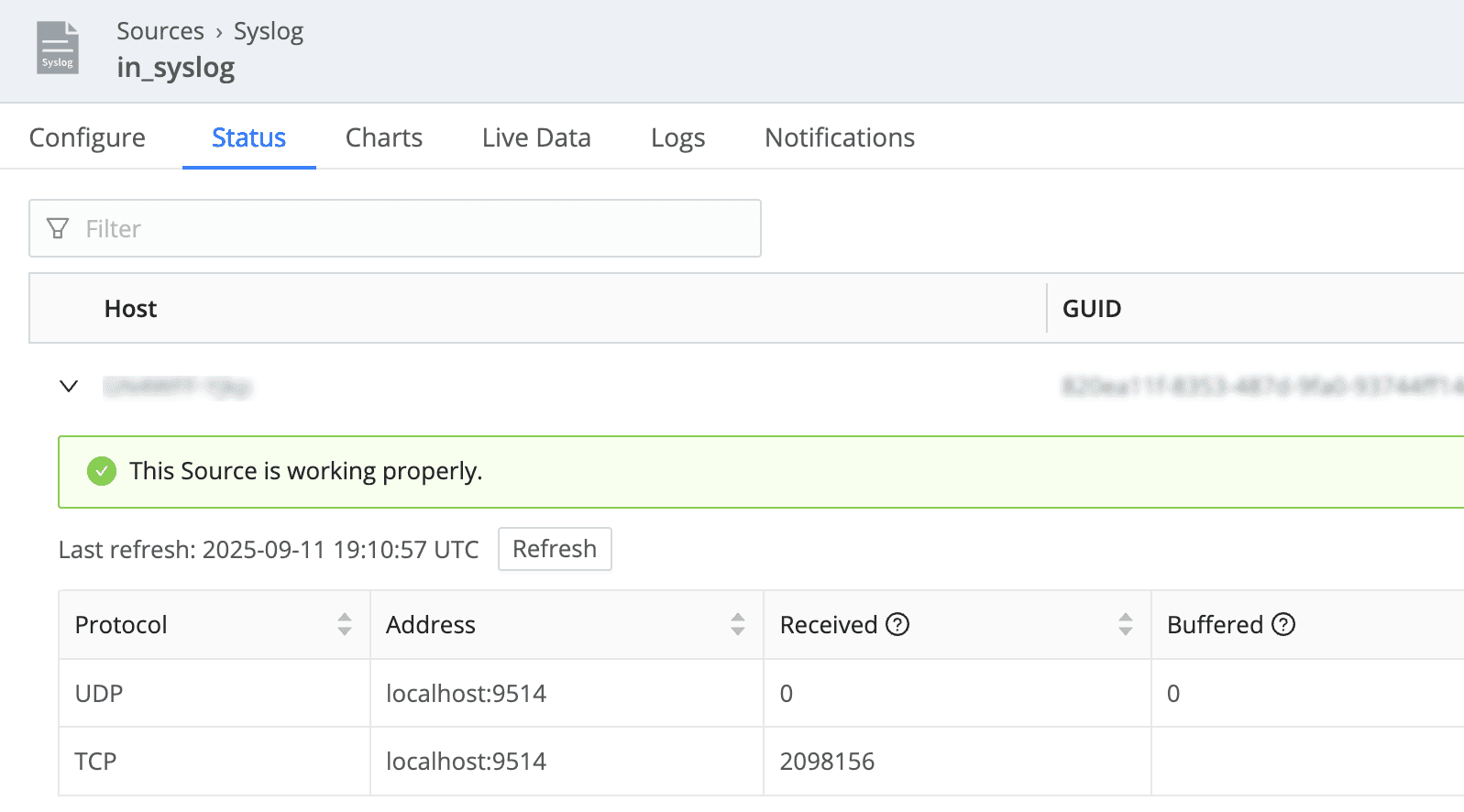1464x812 pixels.
Task: Navigate to Sources in the breadcrumb
Action: (160, 31)
